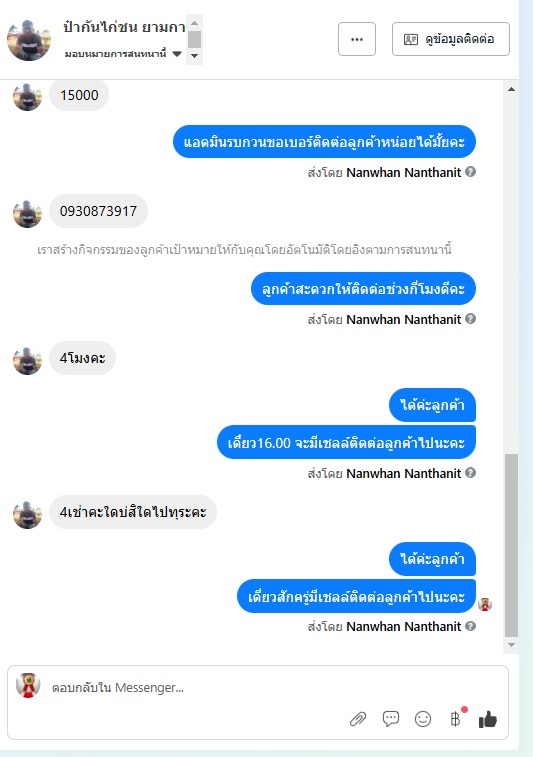Click the chat scrollbar down arrow
533x757 pixels.
(x=511, y=645)
